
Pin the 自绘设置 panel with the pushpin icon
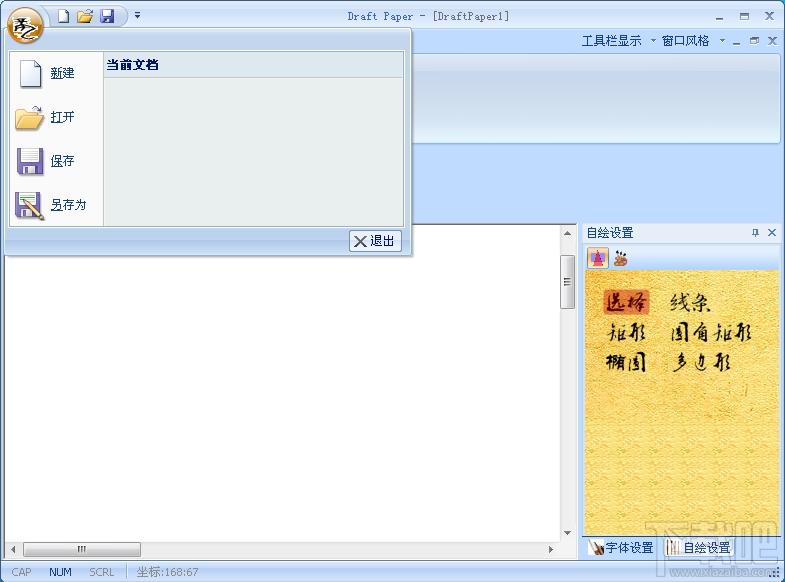point(755,232)
